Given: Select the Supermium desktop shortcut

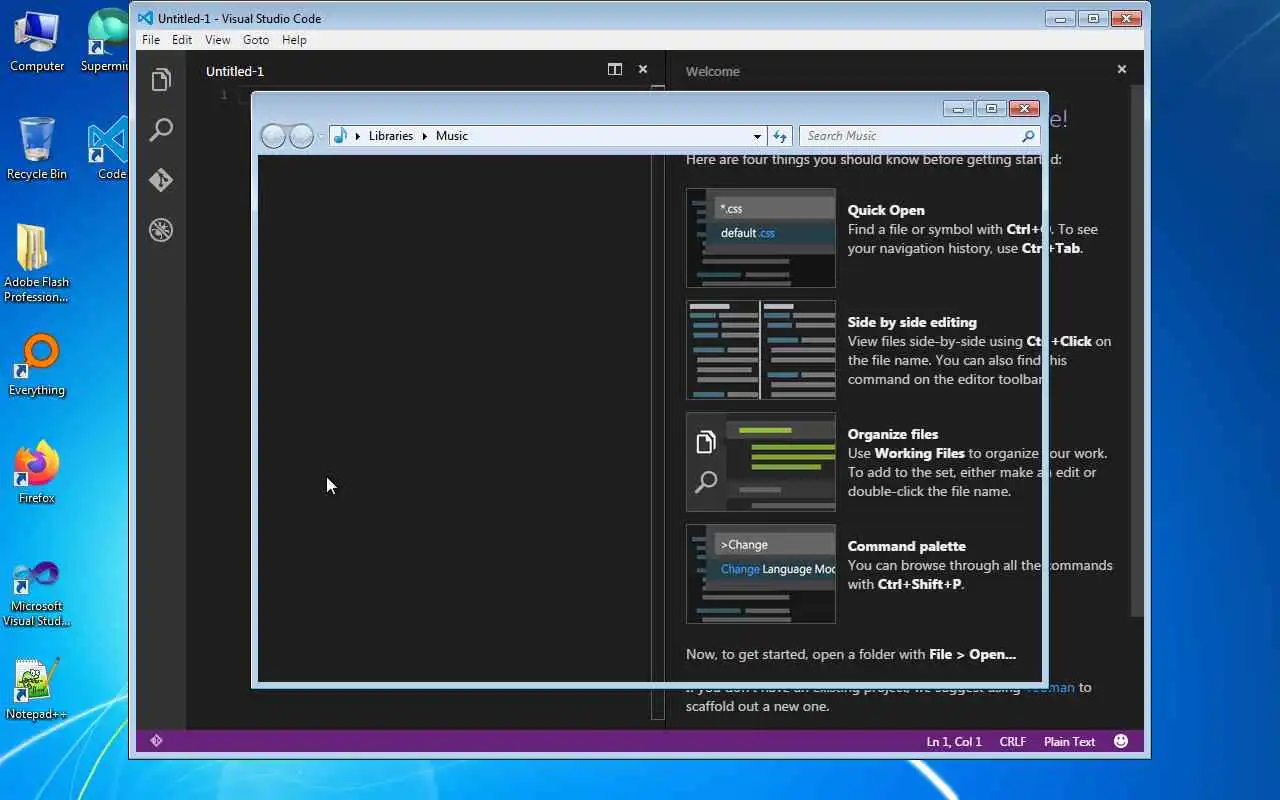Looking at the screenshot, I should pyautogui.click(x=106, y=42).
